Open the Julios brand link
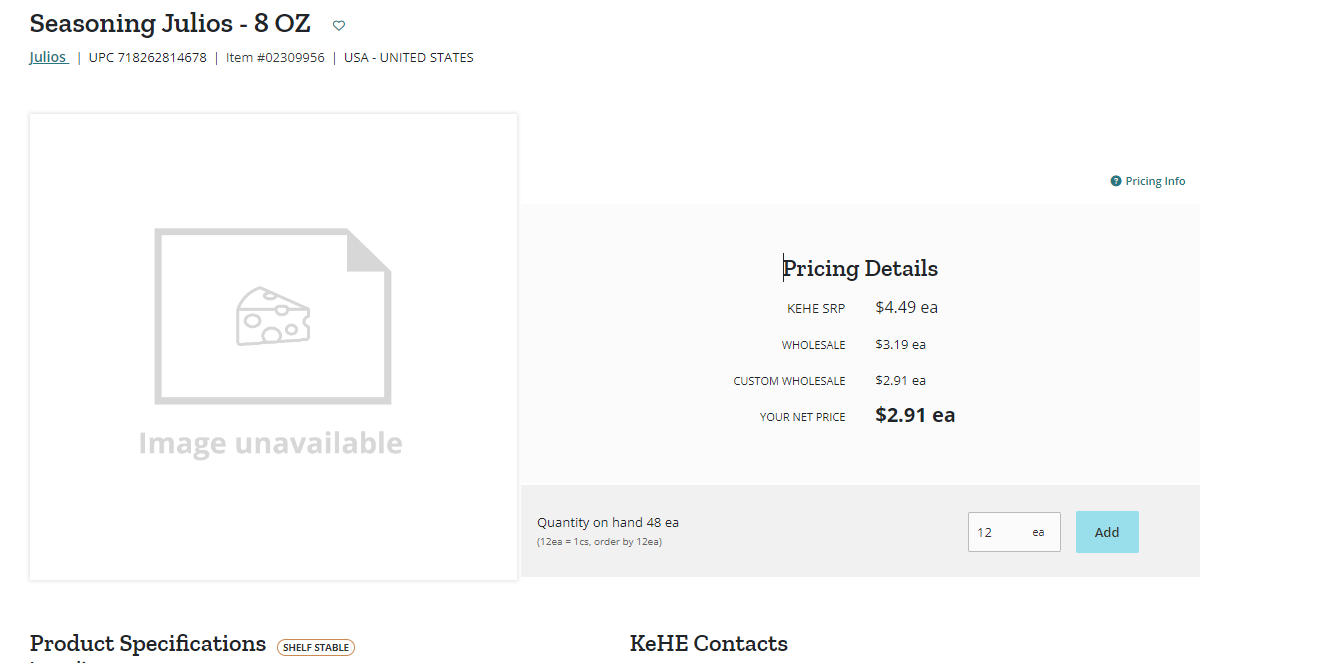Viewport: 1332px width, 663px height. pos(48,57)
